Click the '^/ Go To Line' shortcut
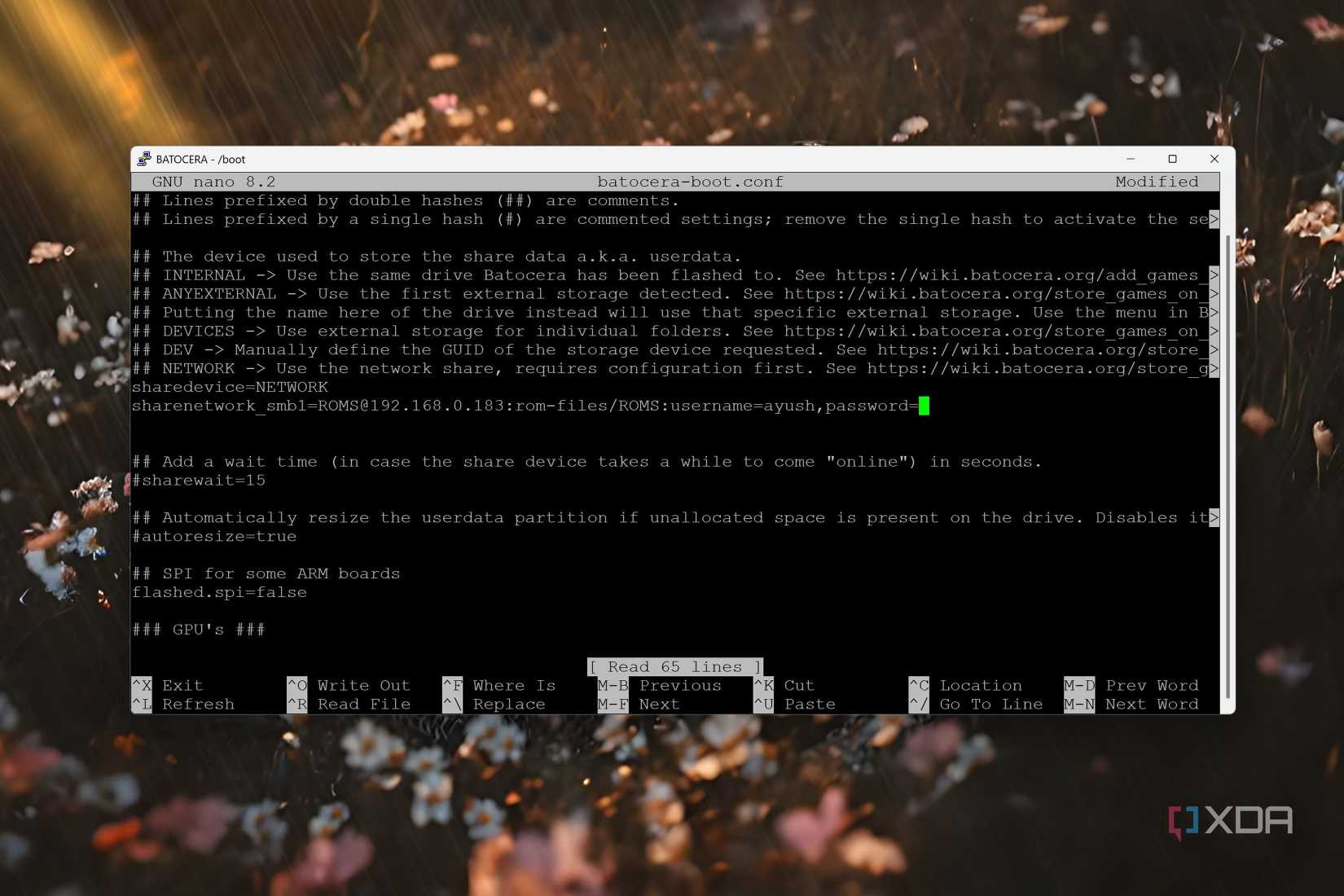 click(976, 705)
